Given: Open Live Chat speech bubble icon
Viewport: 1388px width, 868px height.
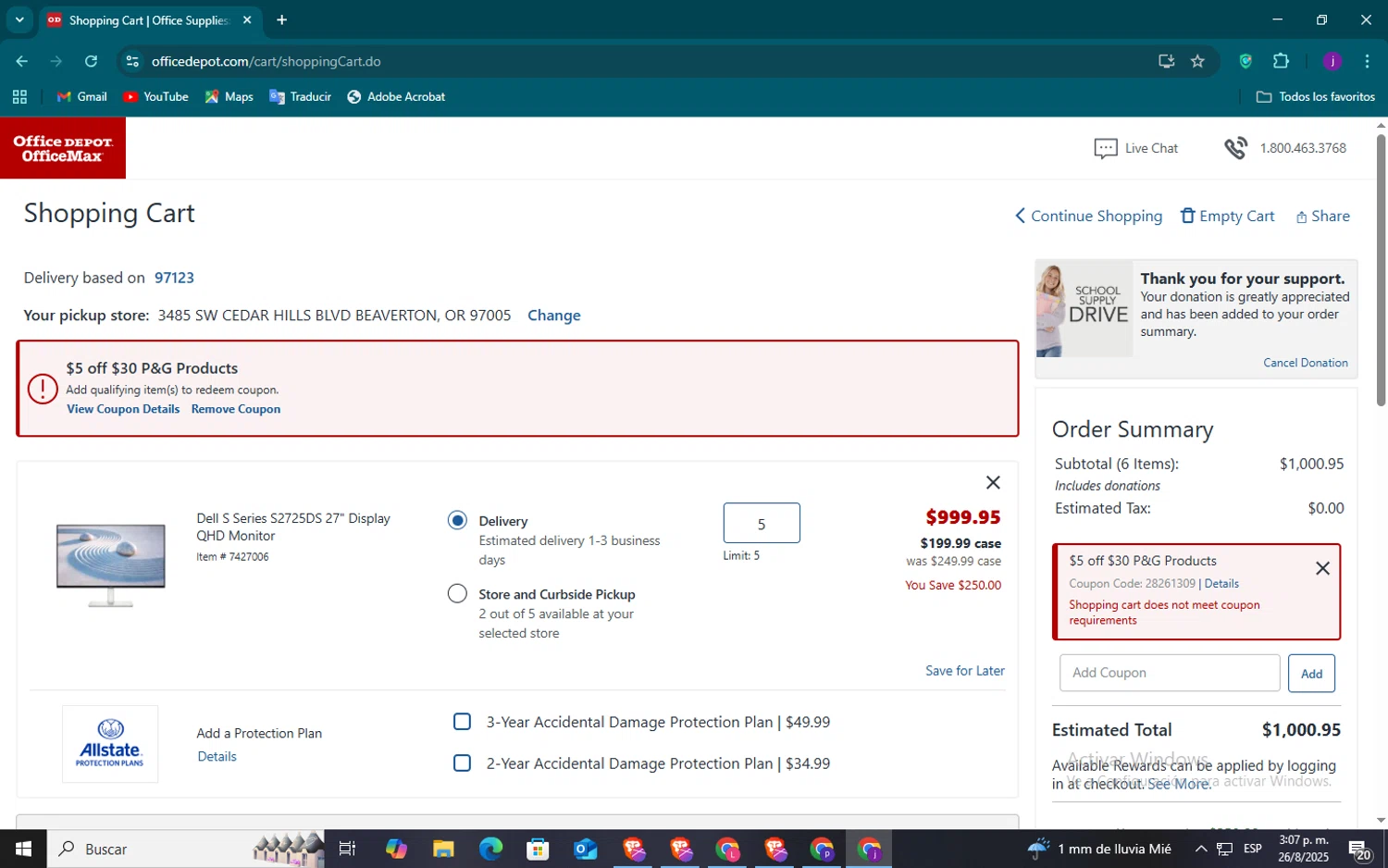Looking at the screenshot, I should click(x=1105, y=149).
